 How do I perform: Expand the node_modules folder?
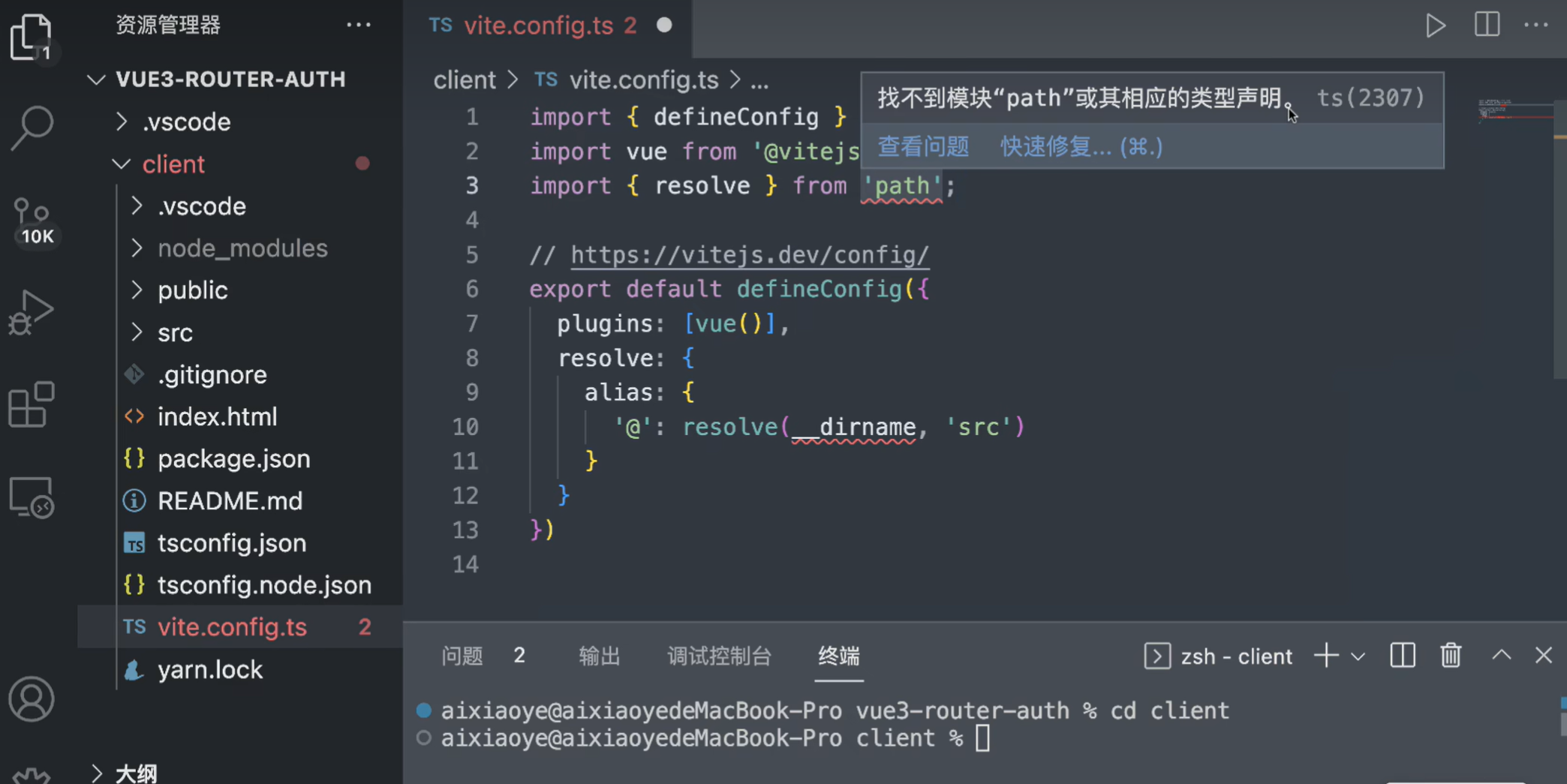137,248
